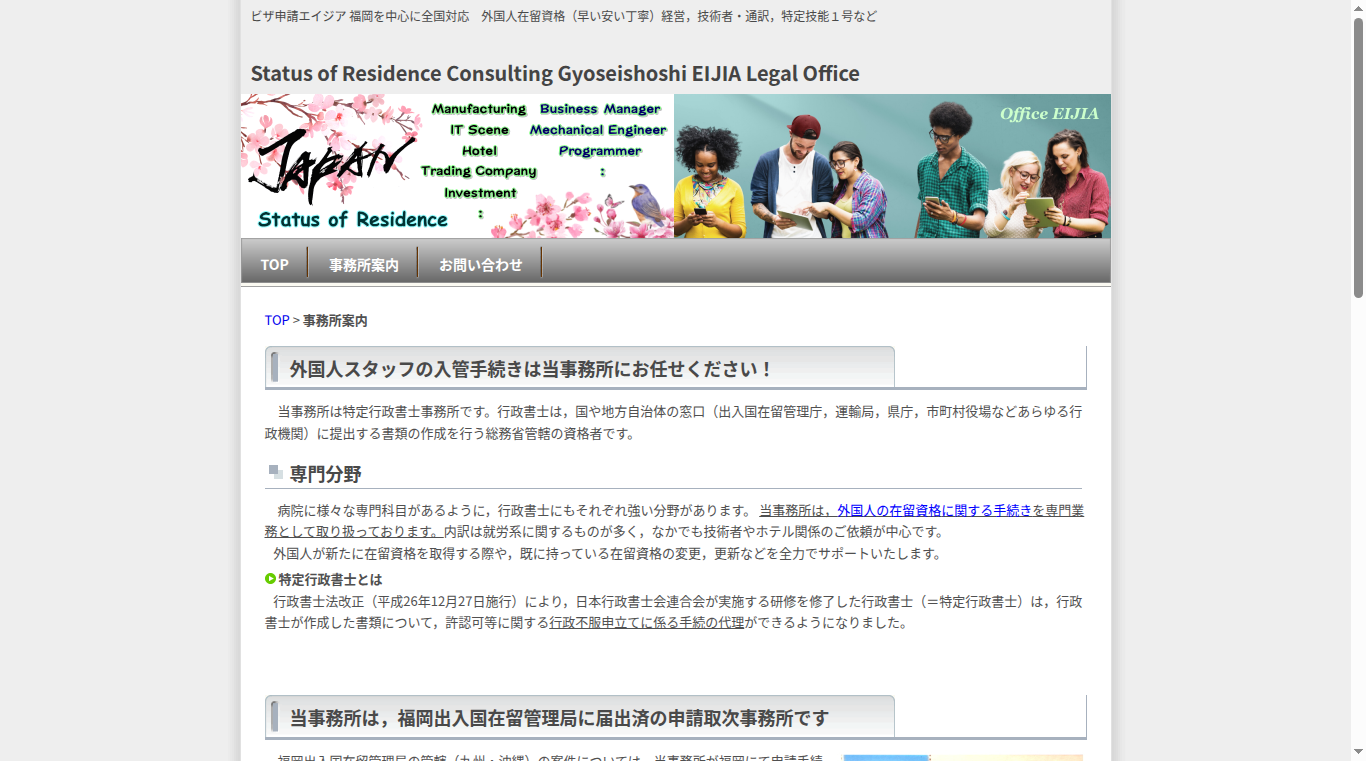1366x761 pixels.
Task: Click the Office EIJIA text in banner
Action: click(1048, 114)
